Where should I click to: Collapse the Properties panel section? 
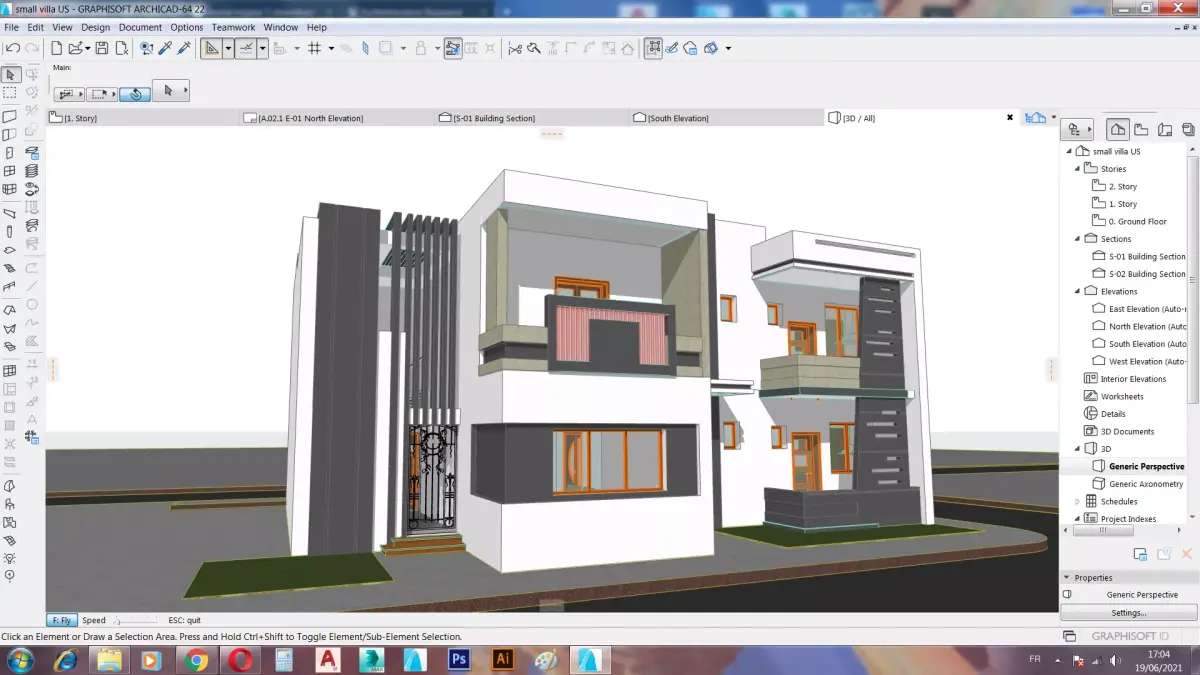click(1067, 577)
